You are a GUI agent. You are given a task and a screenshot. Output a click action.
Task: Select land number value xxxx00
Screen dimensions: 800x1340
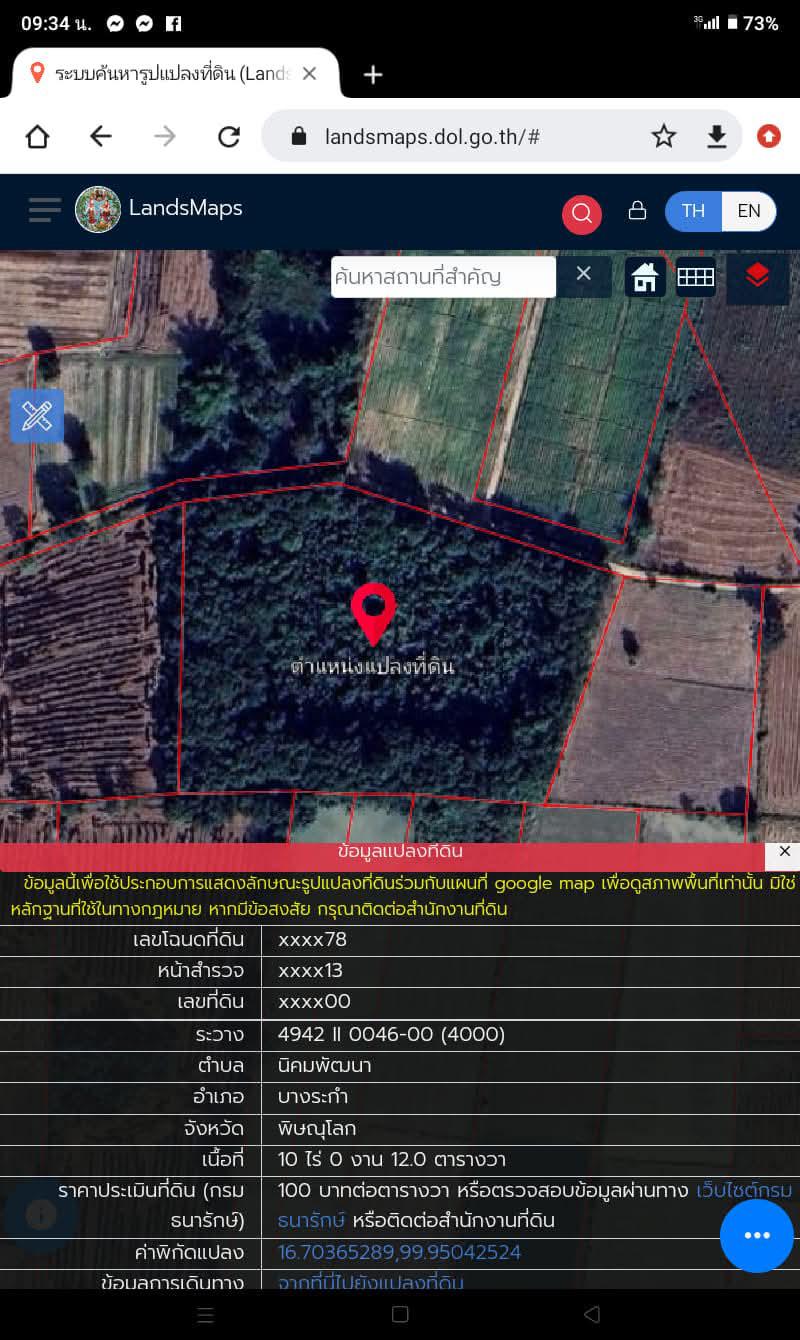pyautogui.click(x=315, y=1001)
